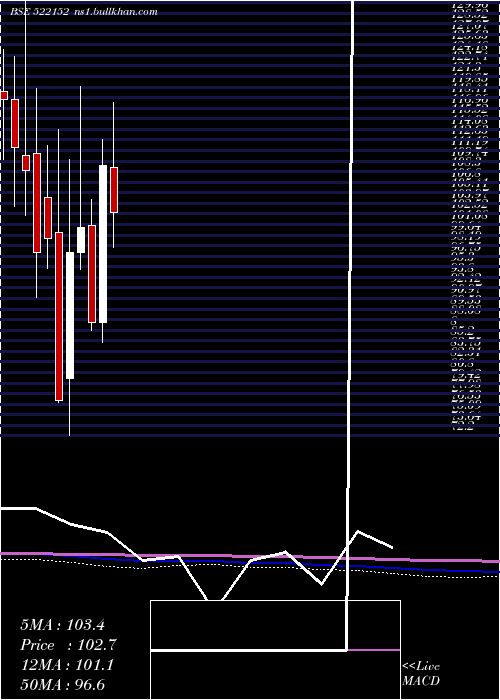Viewport: 500px width, 700px height.
Task: Click the 50MA : 96.6 value
Action: (x=62, y=685)
